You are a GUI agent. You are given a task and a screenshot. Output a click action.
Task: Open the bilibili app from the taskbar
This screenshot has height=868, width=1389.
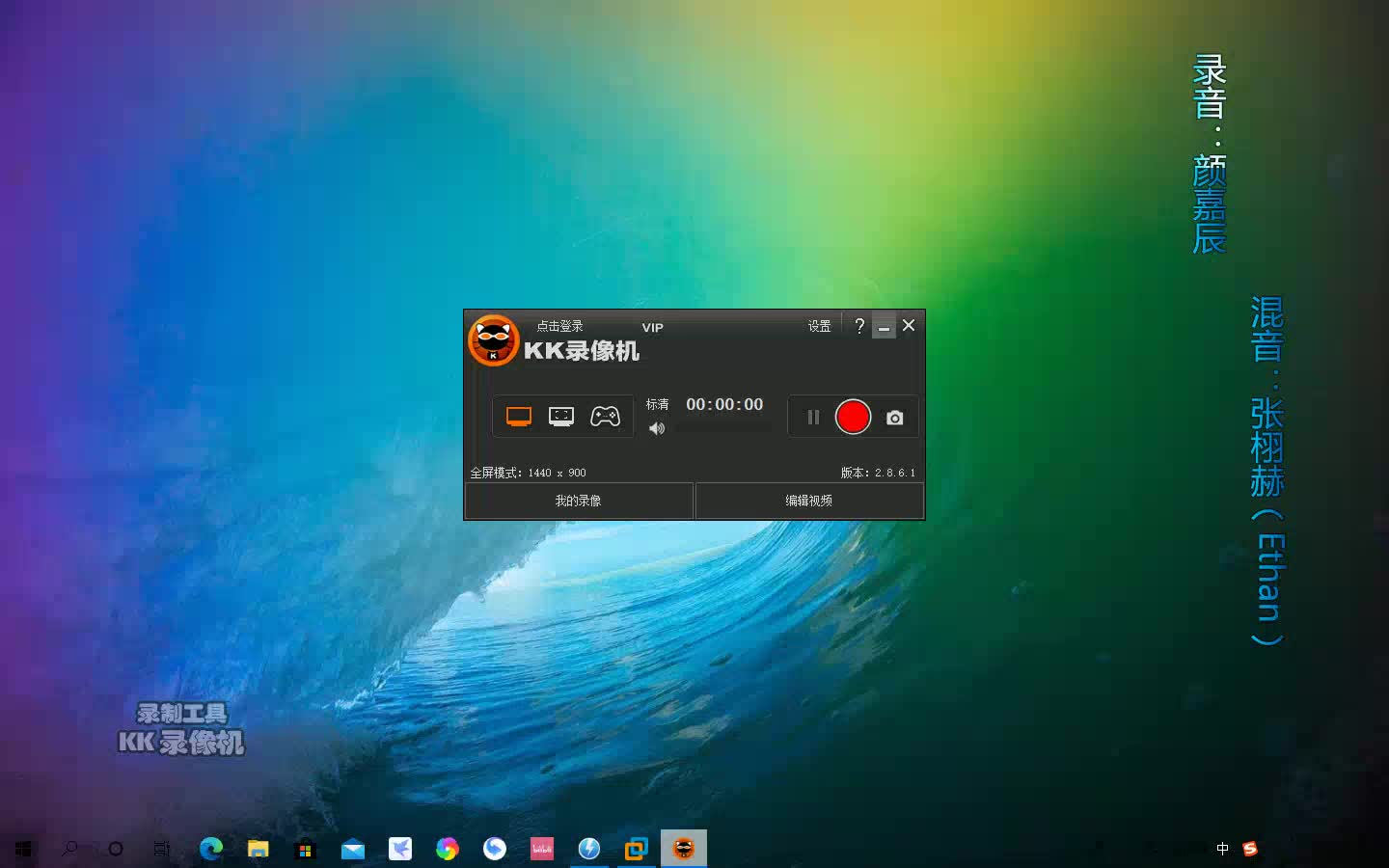[541, 849]
